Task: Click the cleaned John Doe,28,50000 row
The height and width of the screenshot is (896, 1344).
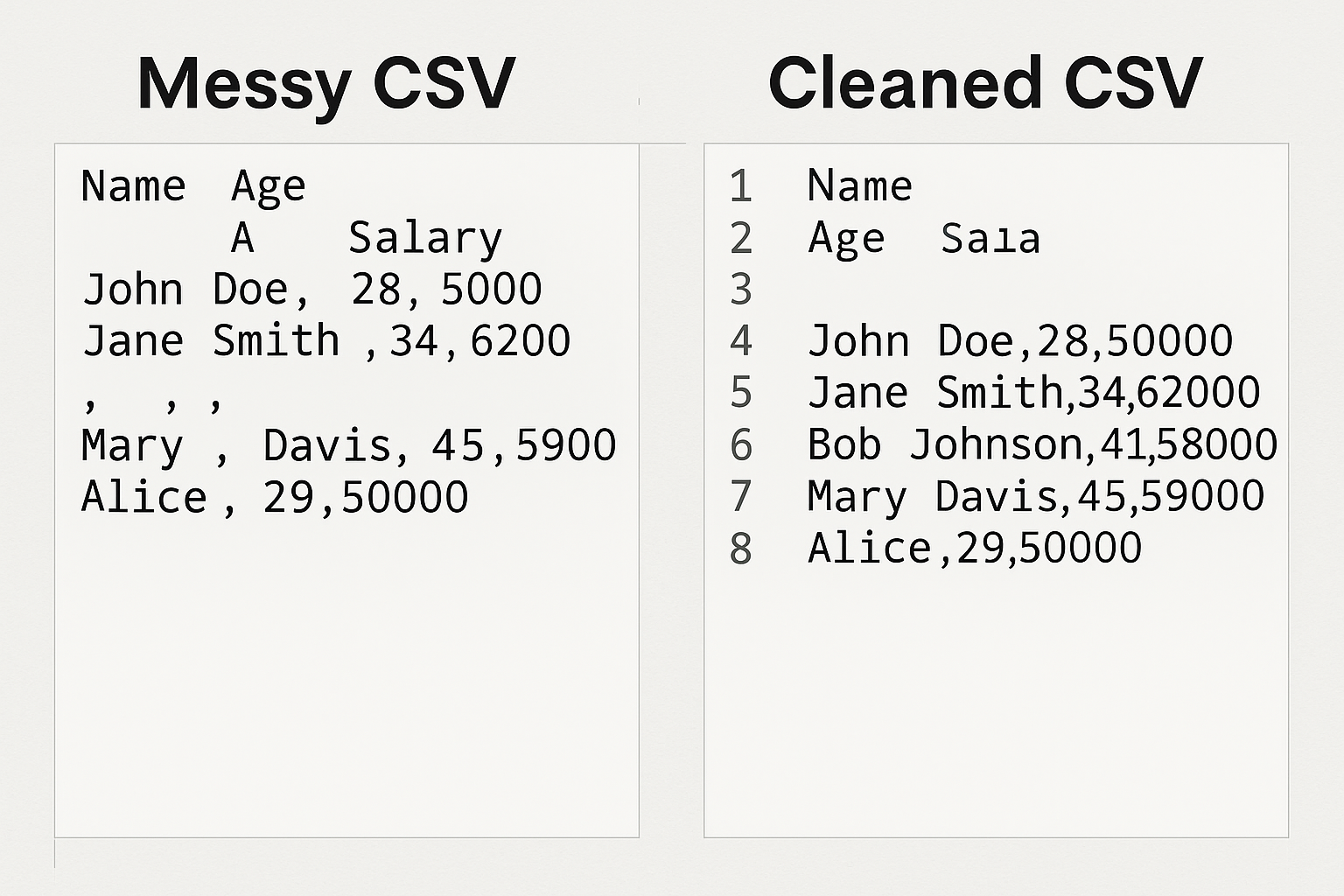Action: click(1020, 341)
